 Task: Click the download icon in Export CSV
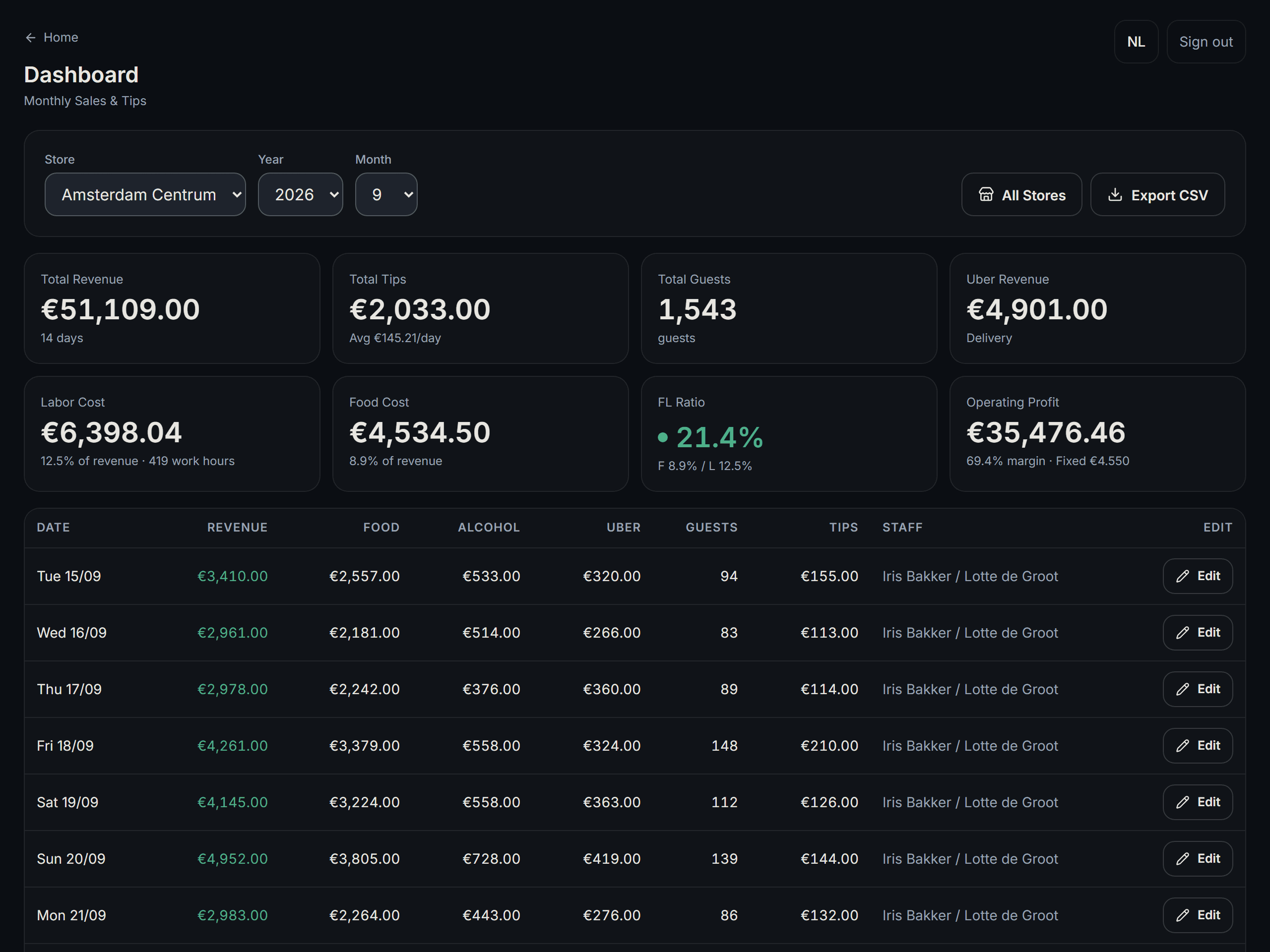tap(1115, 194)
